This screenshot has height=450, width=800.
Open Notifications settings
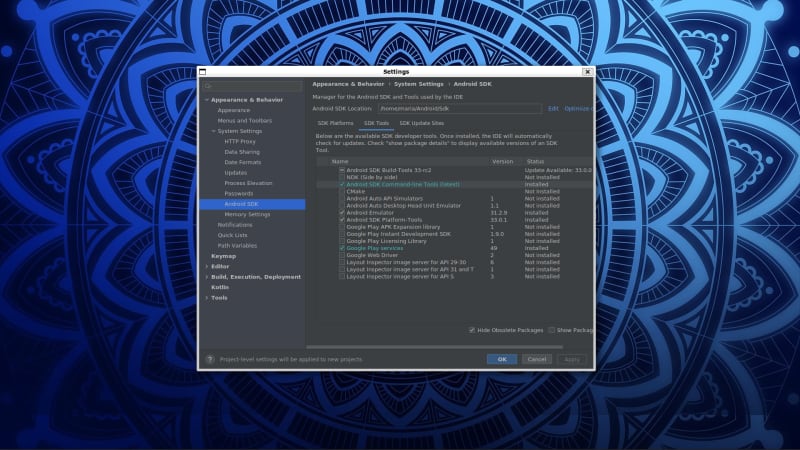235,225
